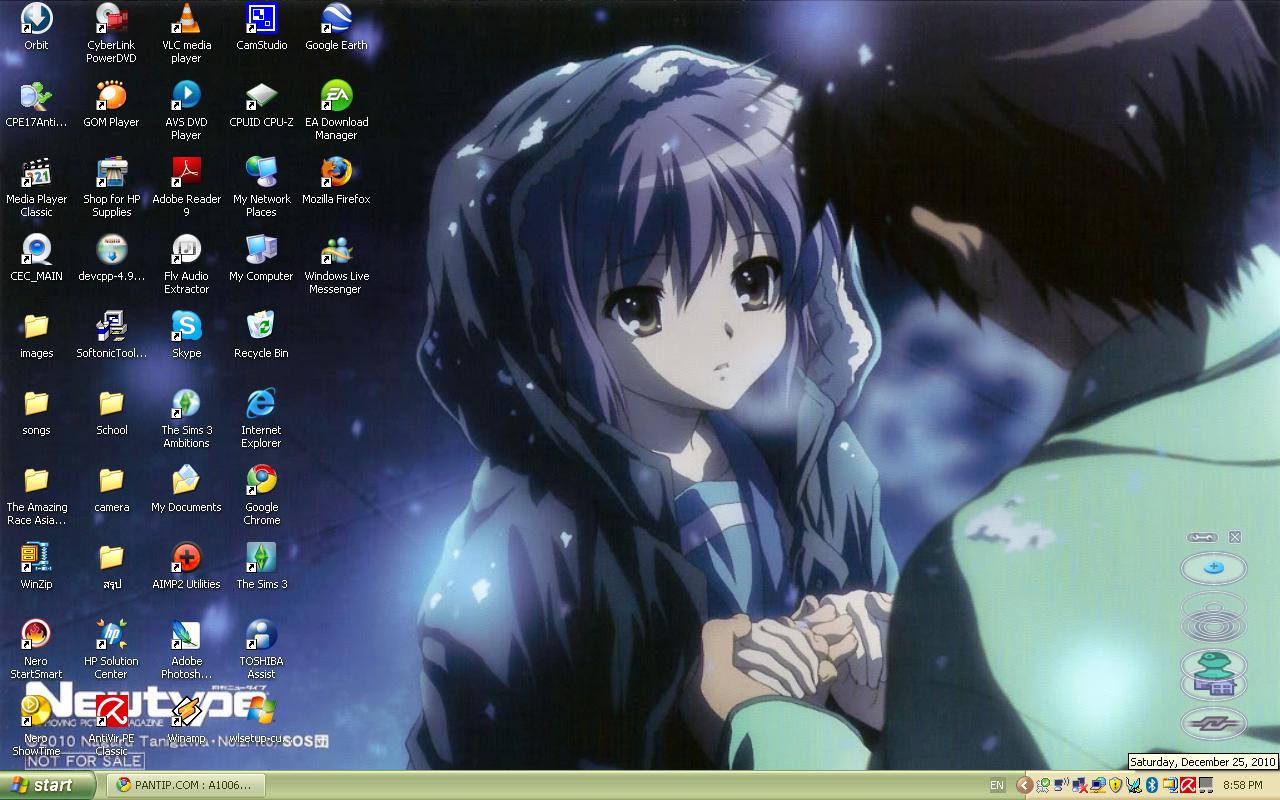Image resolution: width=1280 pixels, height=800 pixels.
Task: Click Windows Security Alert shield tray icon
Action: (1115, 786)
